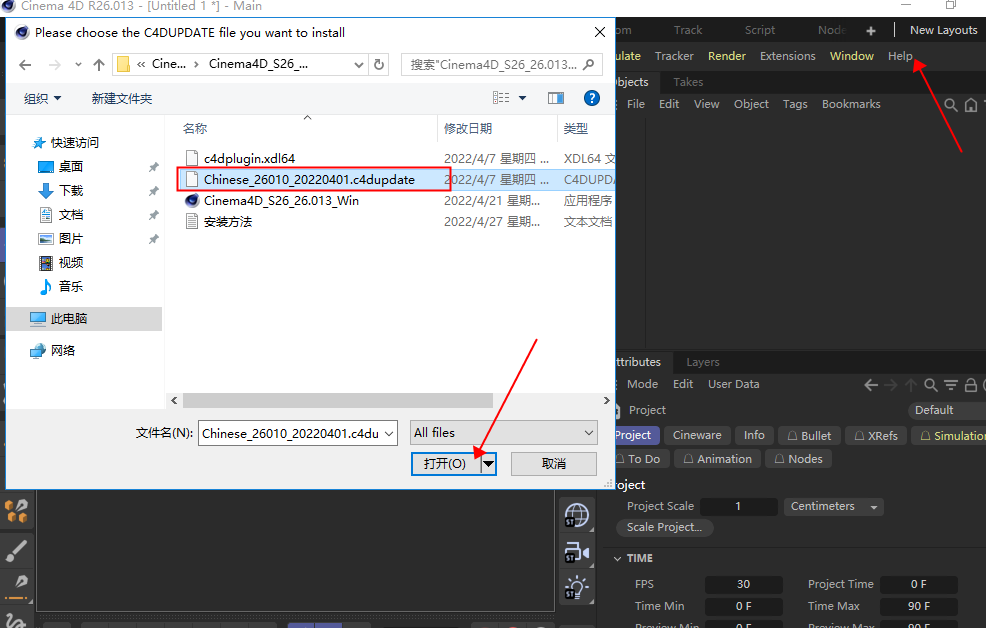This screenshot has height=628, width=986.
Task: Click the change view layout icon
Action: point(501,98)
